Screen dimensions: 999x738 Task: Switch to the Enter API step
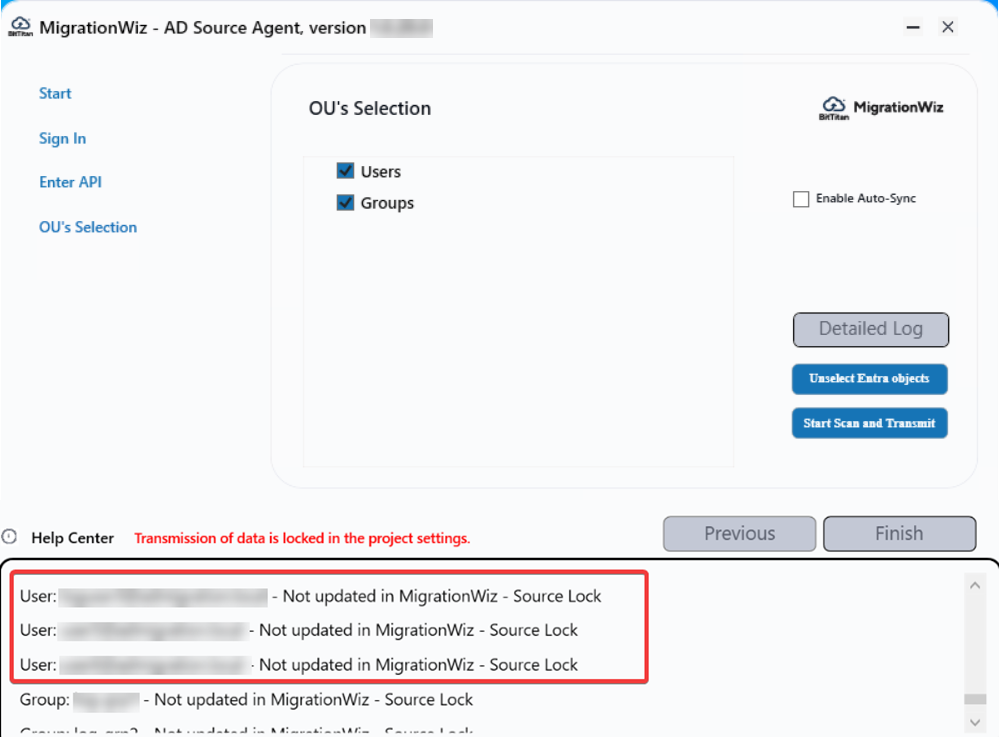70,182
